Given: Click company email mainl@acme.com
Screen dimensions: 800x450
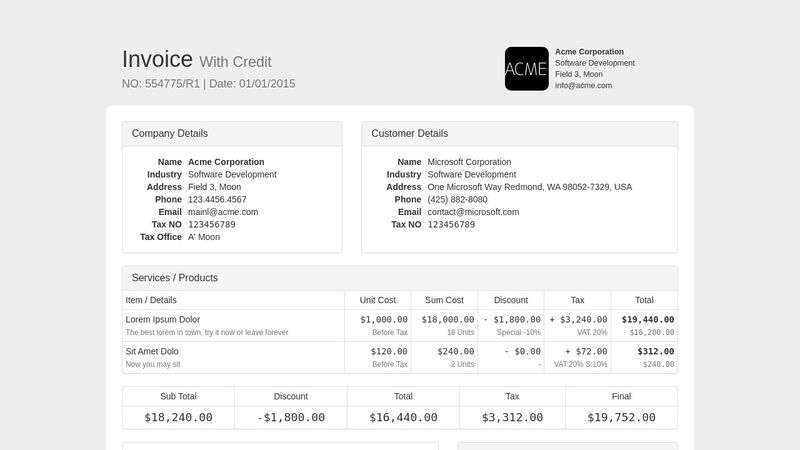Looking at the screenshot, I should tap(223, 212).
